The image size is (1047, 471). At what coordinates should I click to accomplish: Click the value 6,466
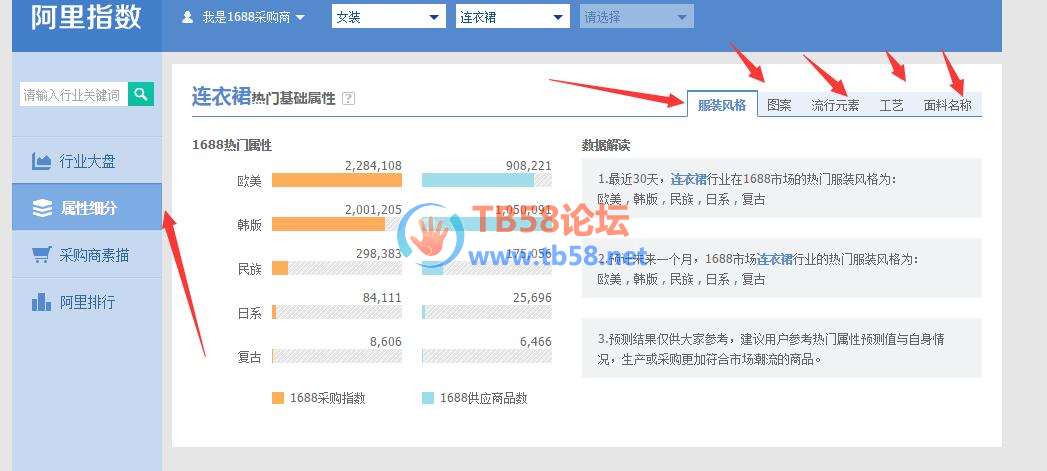(x=536, y=341)
